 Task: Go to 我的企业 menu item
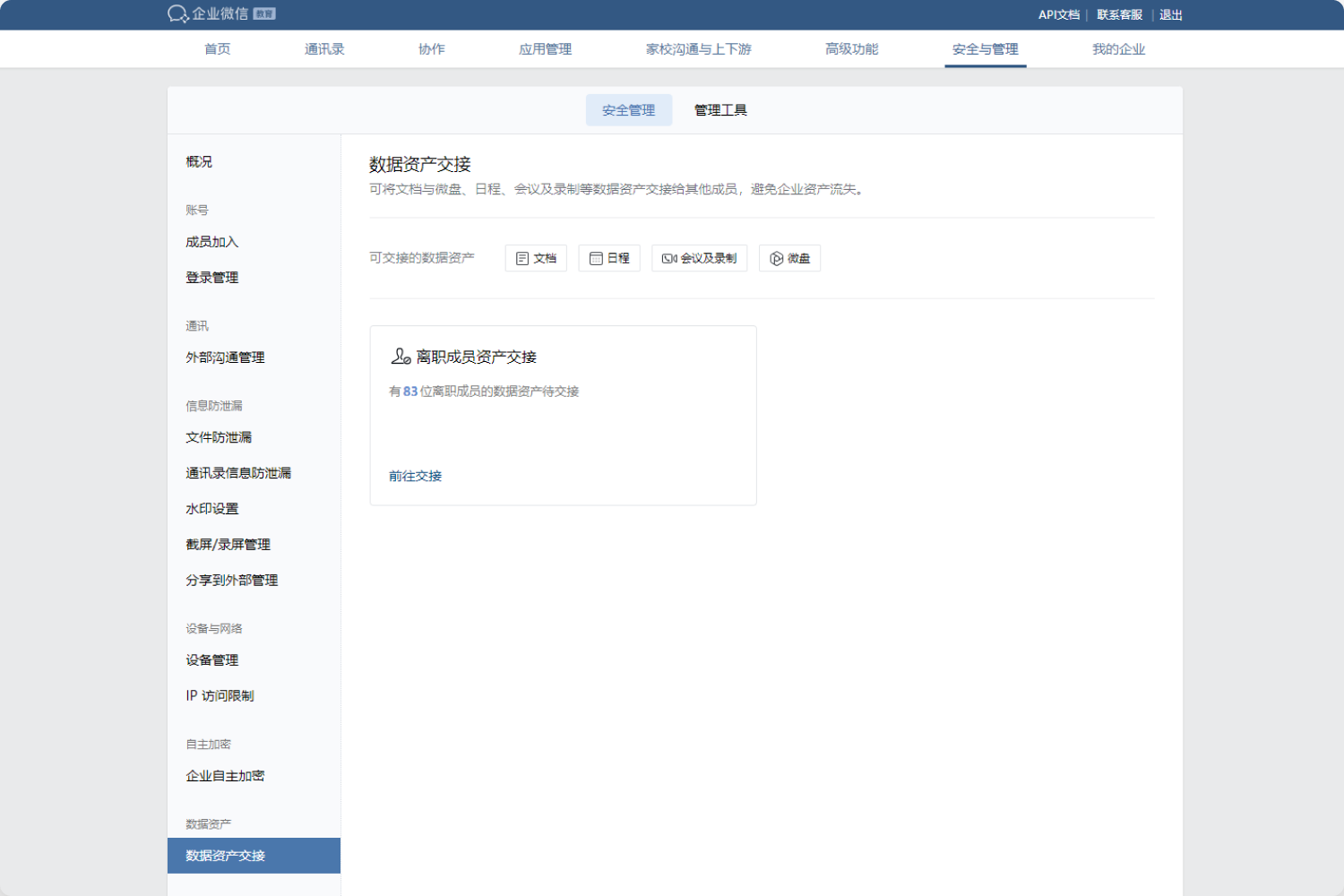[x=1118, y=49]
